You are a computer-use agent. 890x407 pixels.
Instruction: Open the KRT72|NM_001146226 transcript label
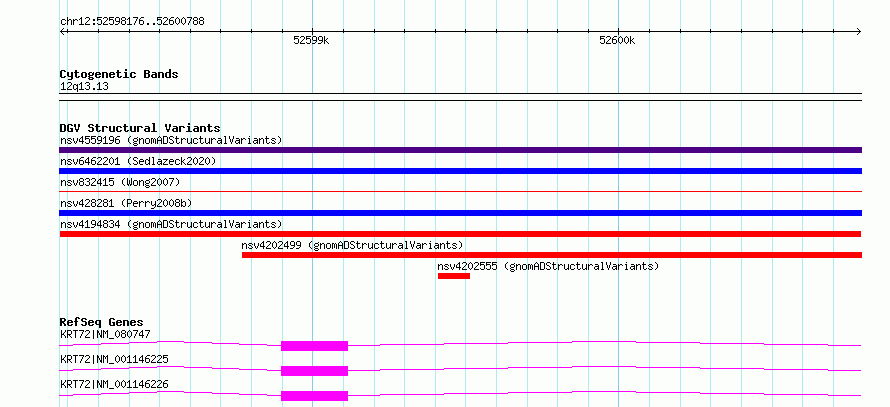click(114, 384)
